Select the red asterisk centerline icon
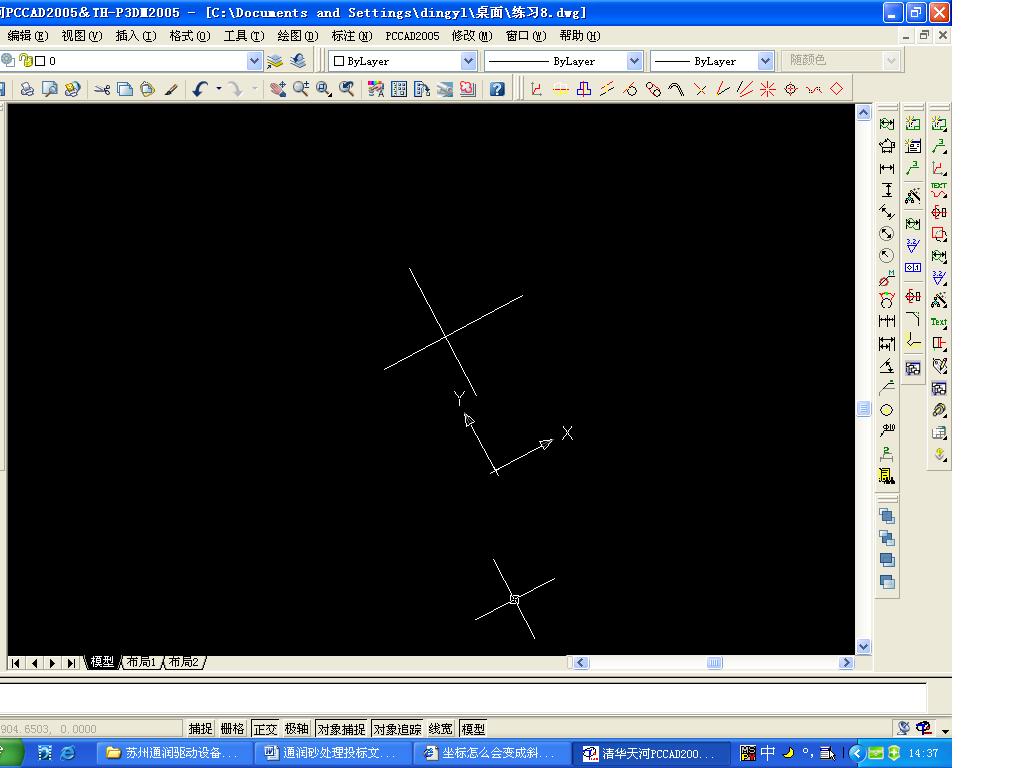This screenshot has height=768, width=1024. point(767,89)
